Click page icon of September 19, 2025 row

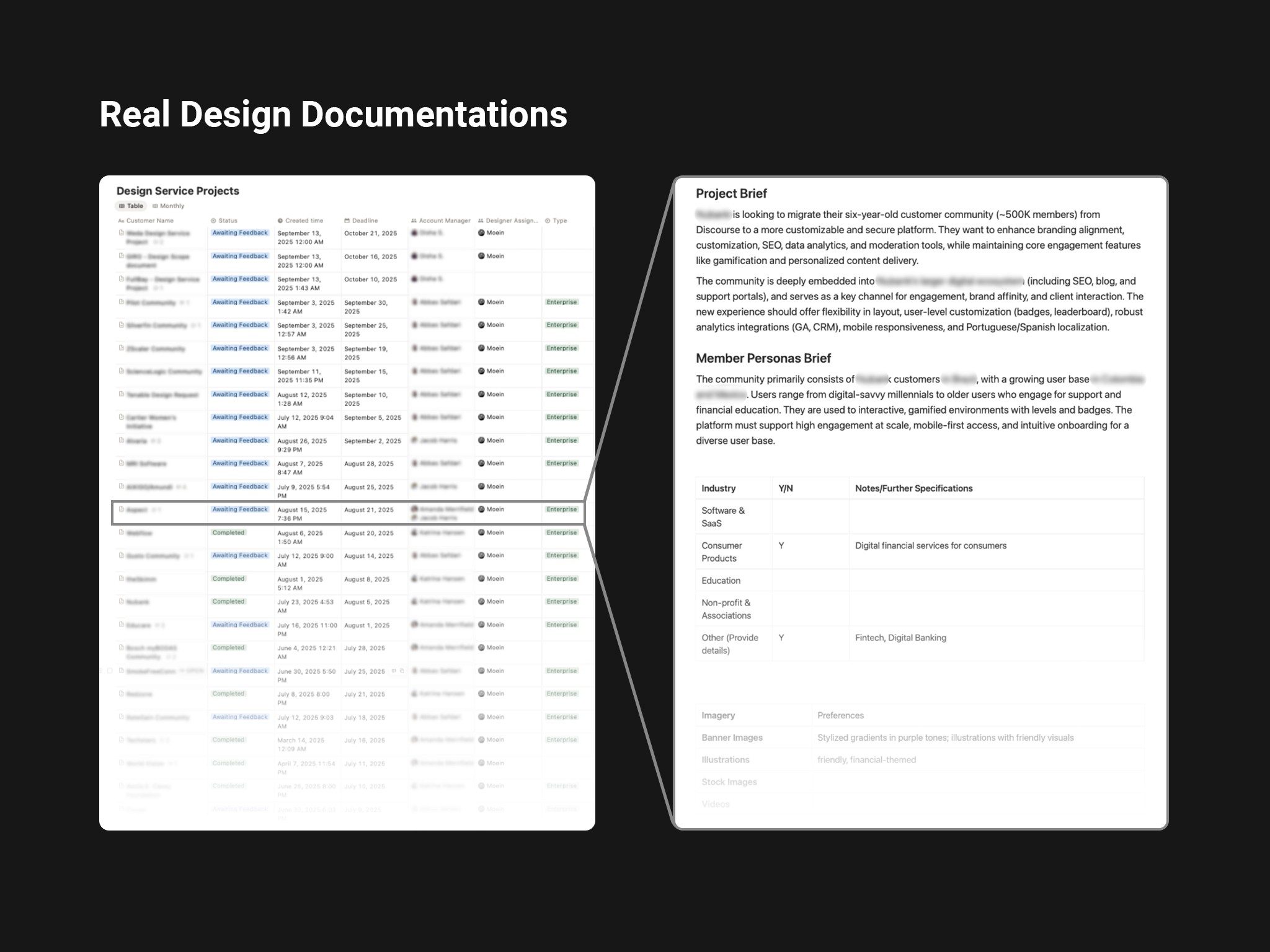(121, 348)
